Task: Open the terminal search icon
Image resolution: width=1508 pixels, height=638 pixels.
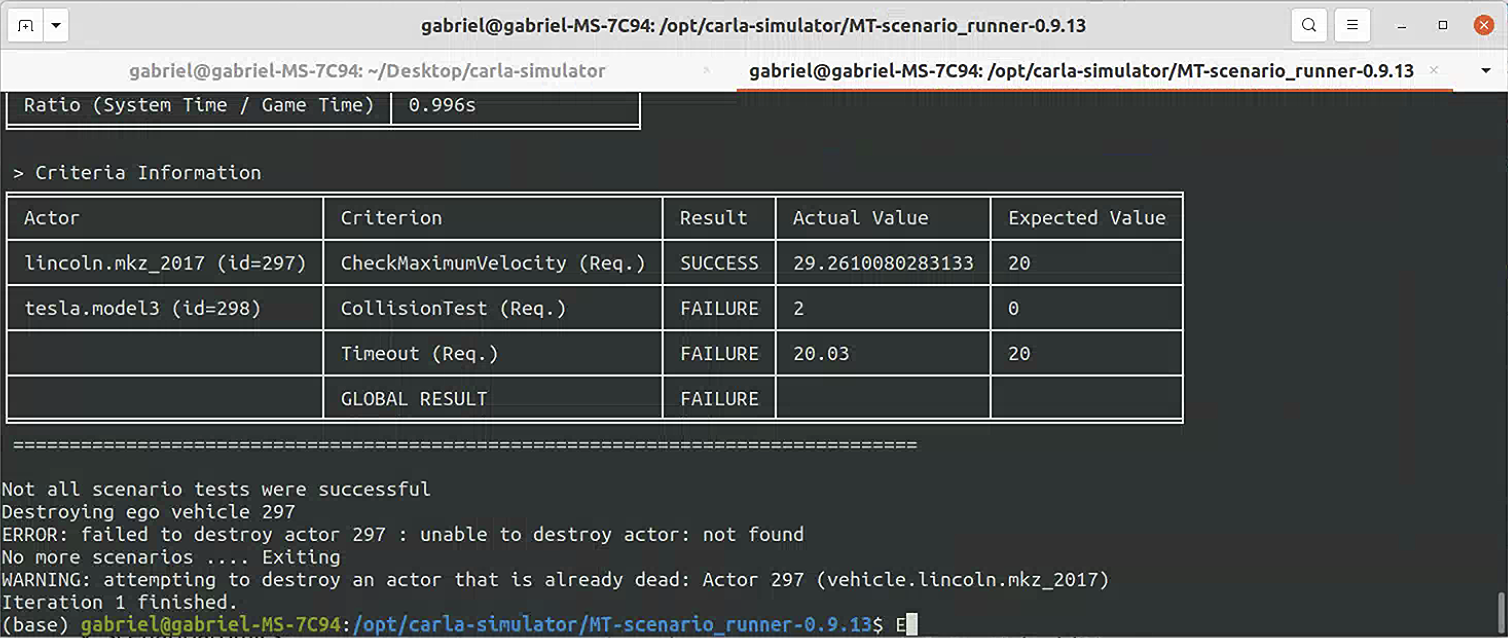Action: 1308,25
